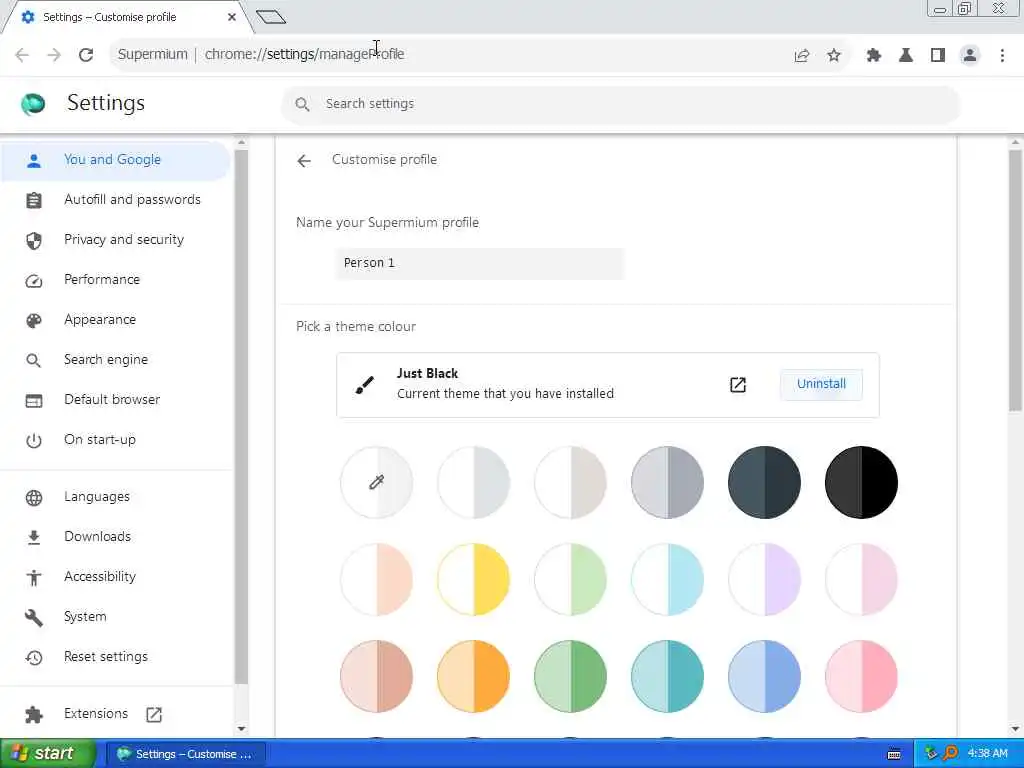Pick the dark slate theme swatch
The height and width of the screenshot is (768, 1024).
coord(765,483)
